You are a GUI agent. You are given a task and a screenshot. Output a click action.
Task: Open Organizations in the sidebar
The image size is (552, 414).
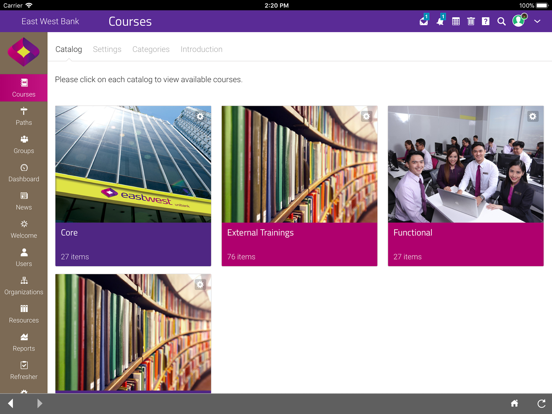24,286
